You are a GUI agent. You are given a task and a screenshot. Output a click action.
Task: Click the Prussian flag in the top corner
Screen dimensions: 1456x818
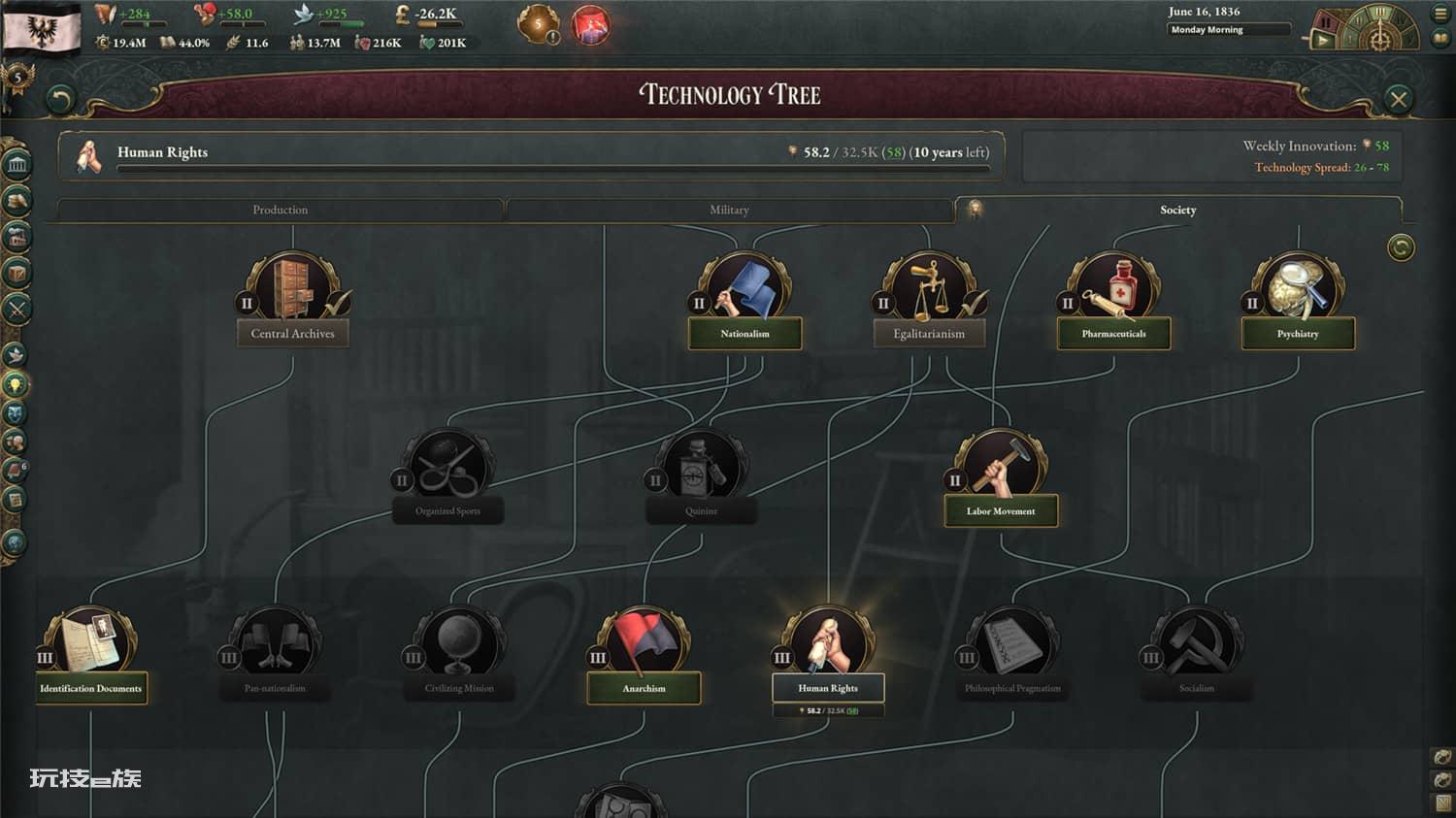point(42,27)
